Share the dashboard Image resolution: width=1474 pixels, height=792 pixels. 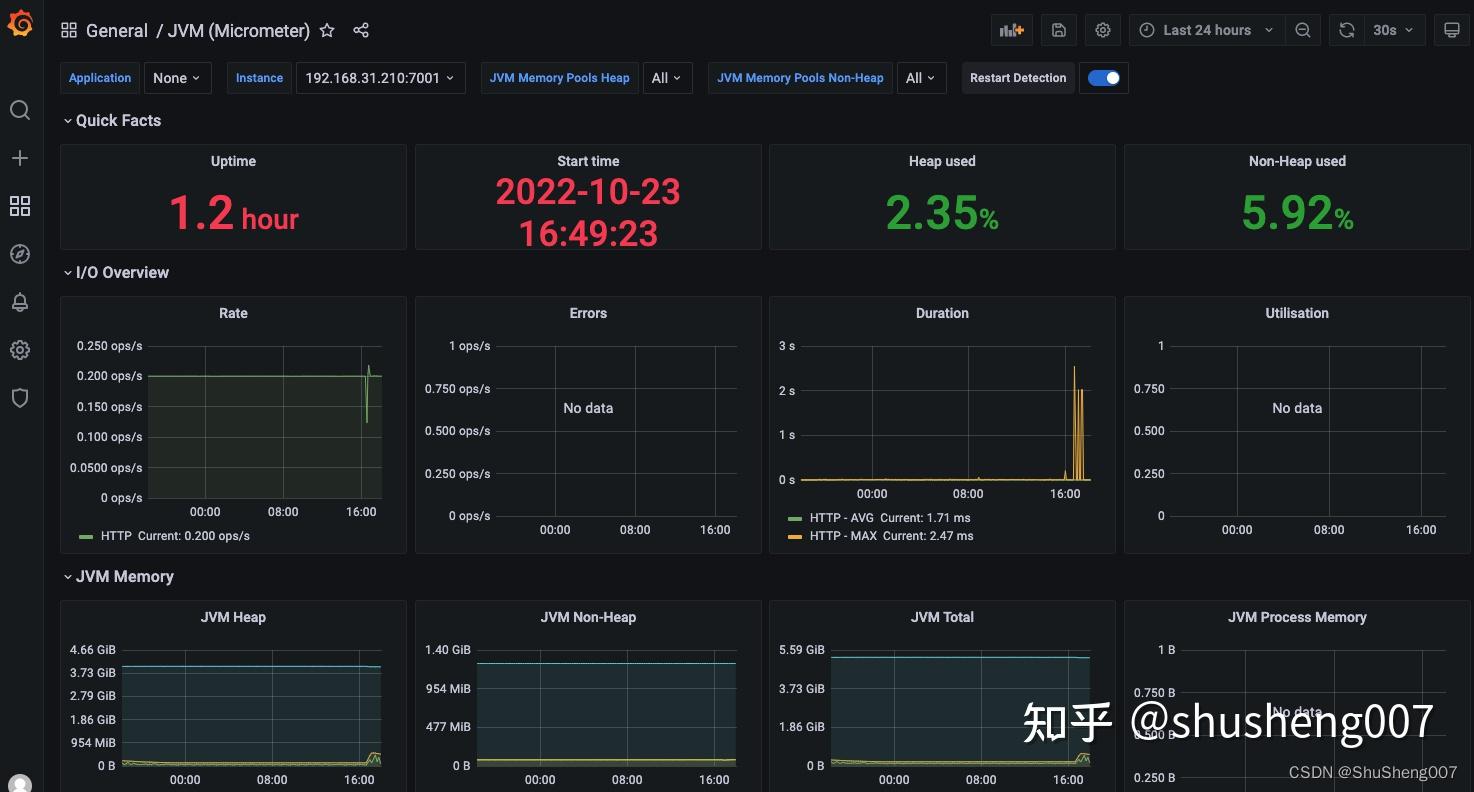coord(361,30)
